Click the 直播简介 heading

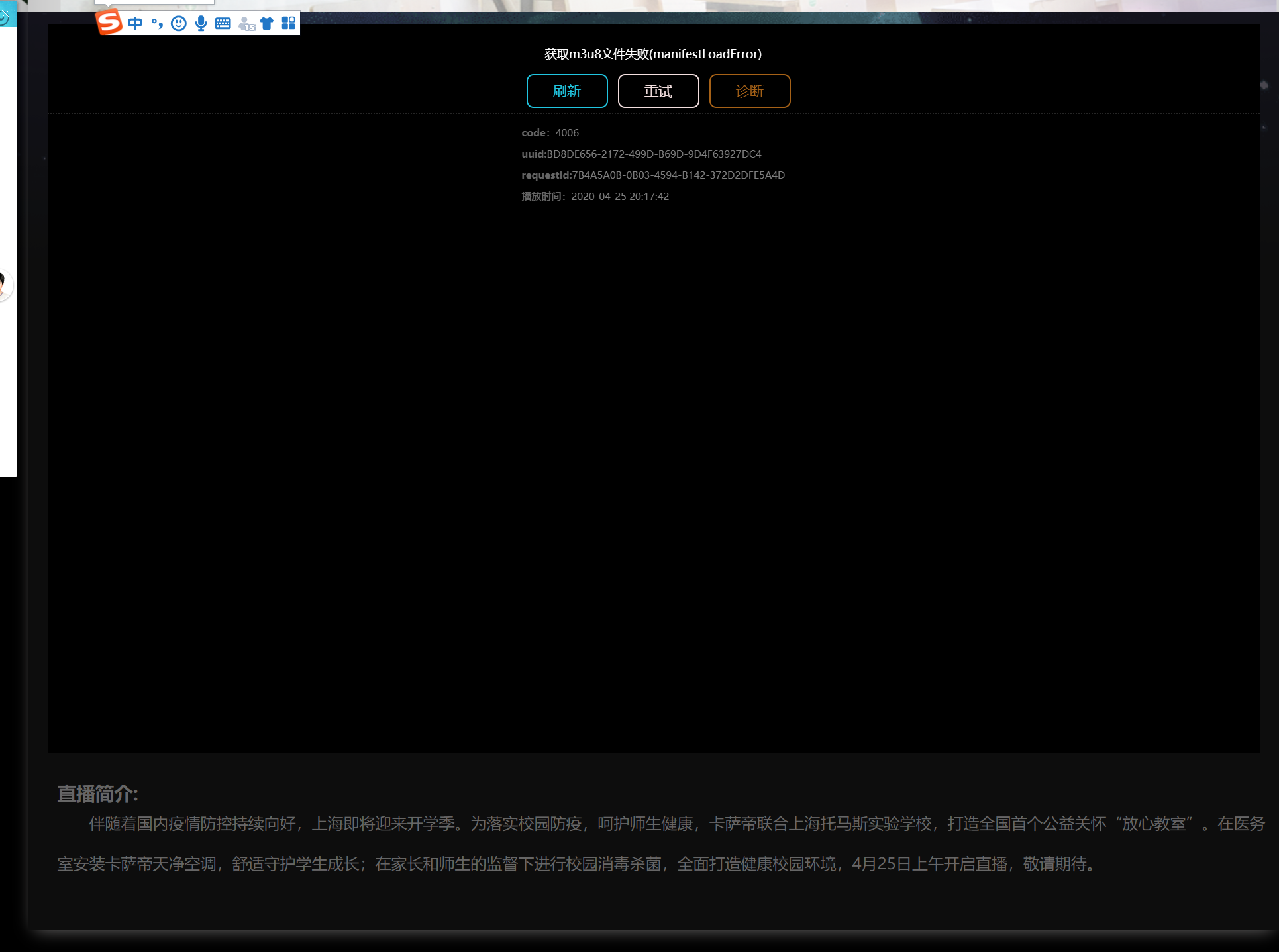97,794
